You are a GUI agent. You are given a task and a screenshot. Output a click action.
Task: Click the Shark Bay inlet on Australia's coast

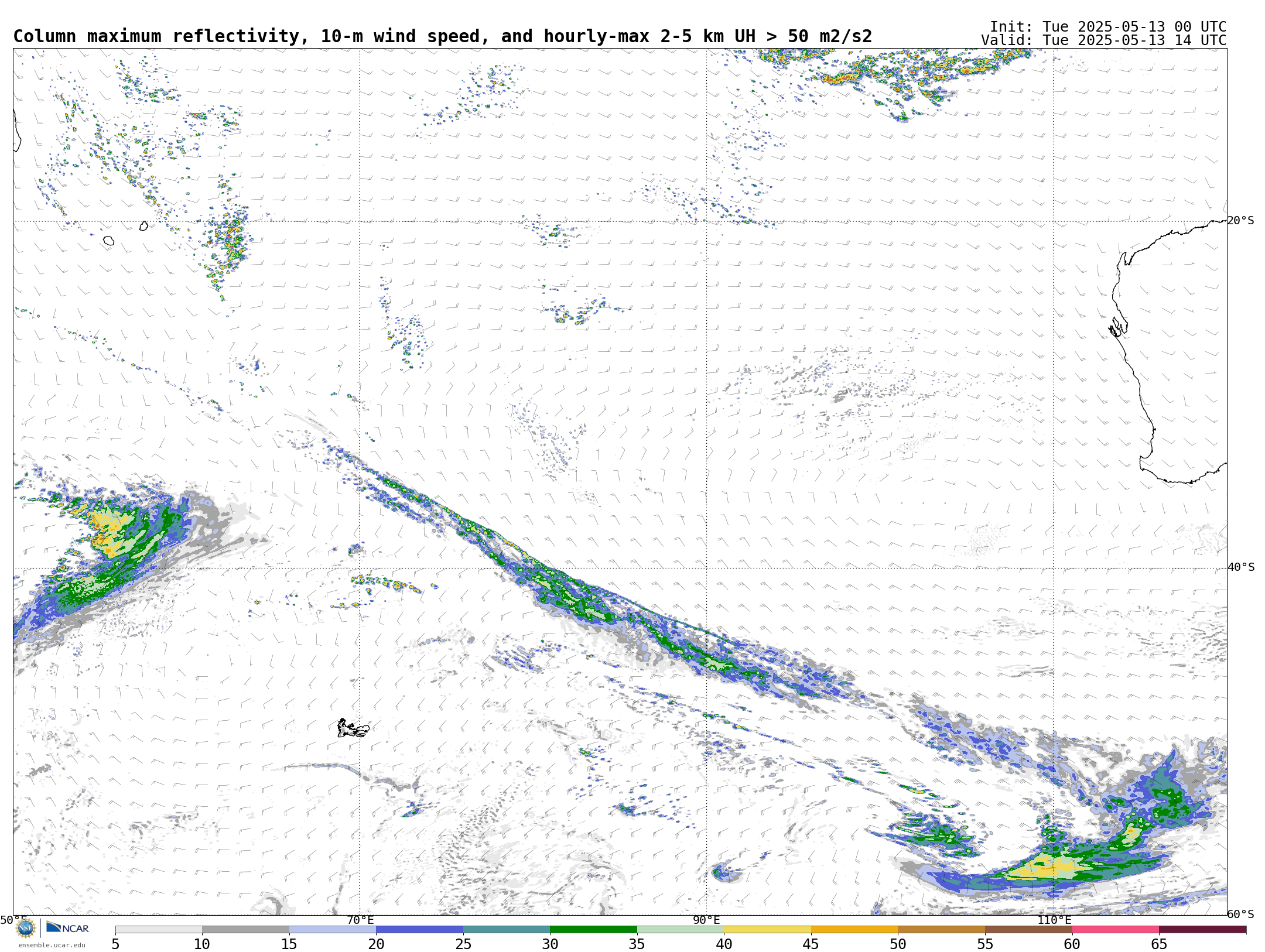click(x=1118, y=327)
